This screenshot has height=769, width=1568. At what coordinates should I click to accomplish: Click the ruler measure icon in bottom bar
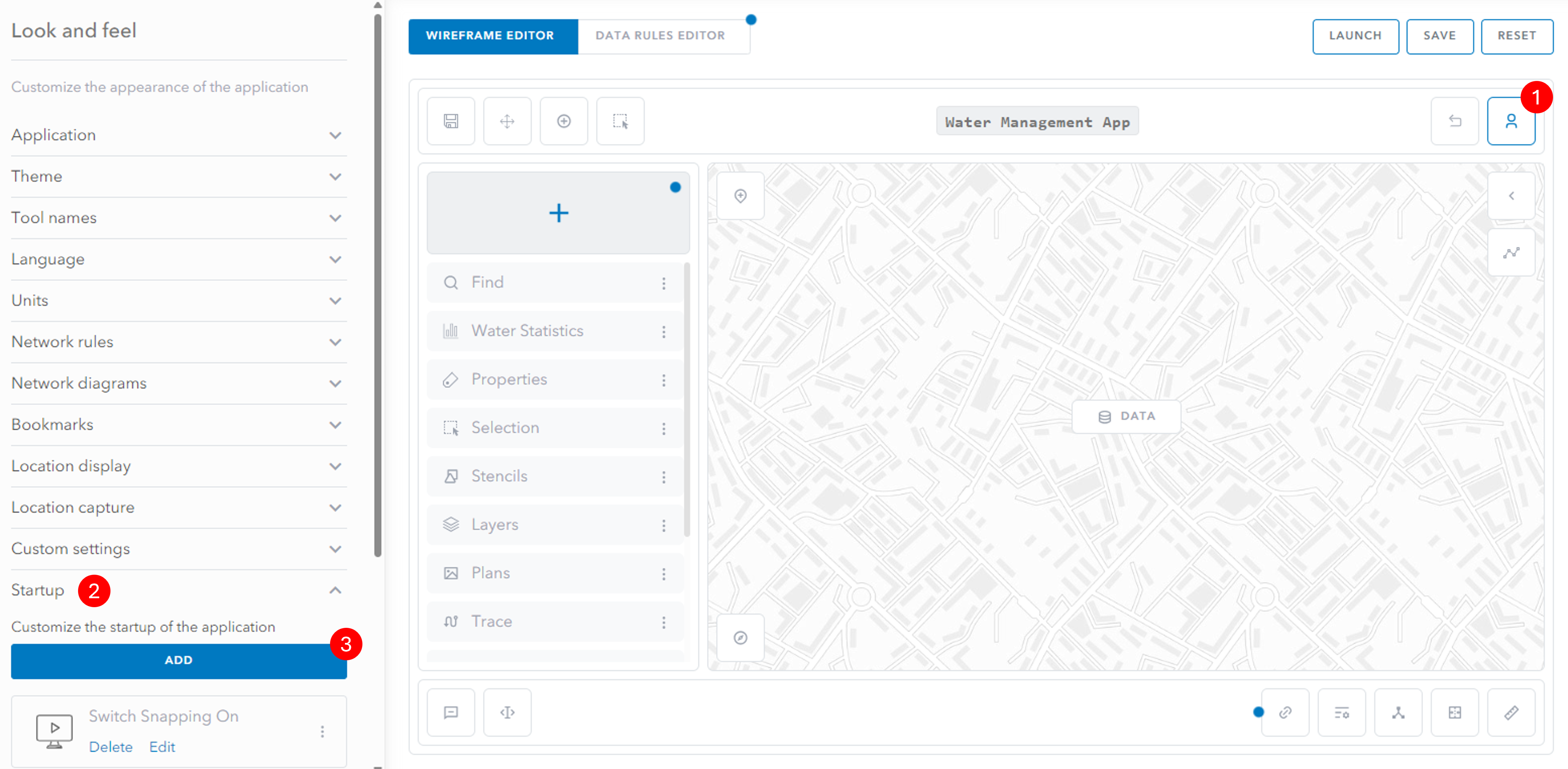(1511, 712)
